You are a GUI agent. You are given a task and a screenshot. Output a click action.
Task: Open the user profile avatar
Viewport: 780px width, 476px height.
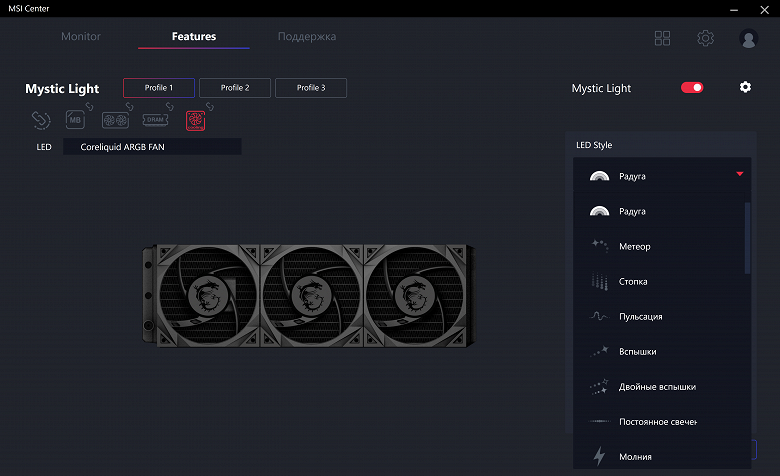point(748,39)
